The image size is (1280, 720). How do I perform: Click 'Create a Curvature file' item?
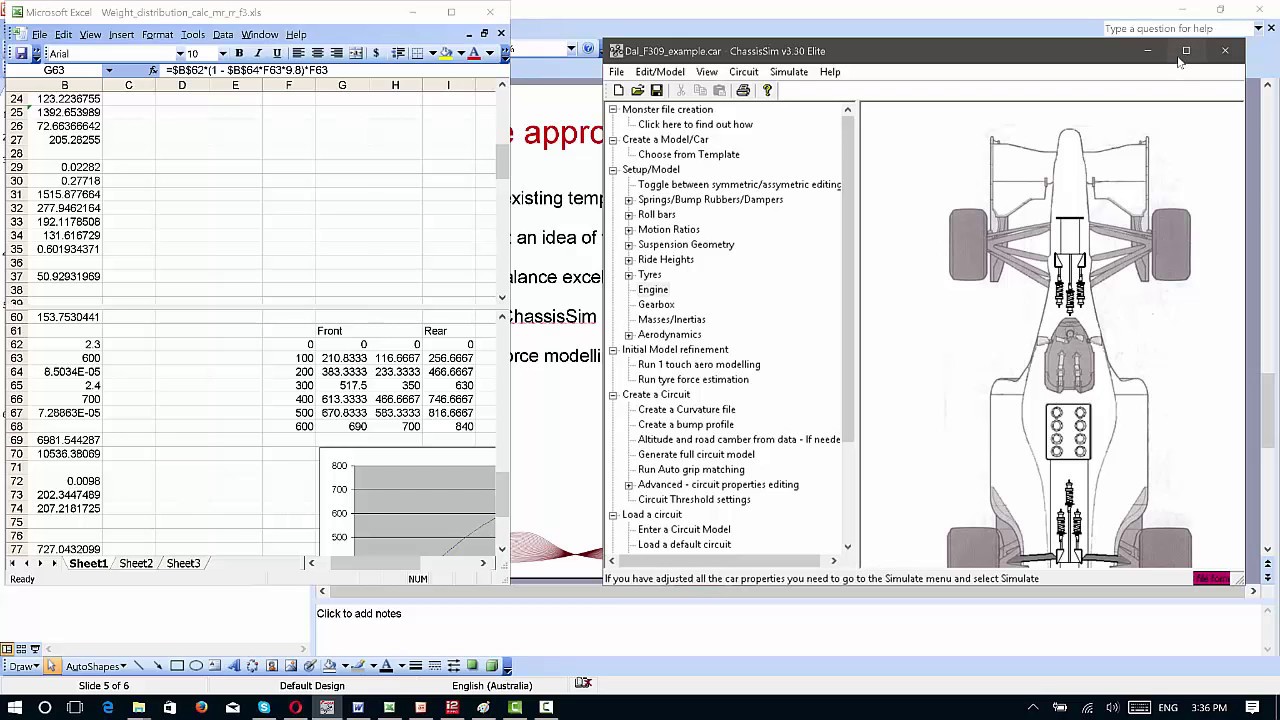[x=686, y=410]
